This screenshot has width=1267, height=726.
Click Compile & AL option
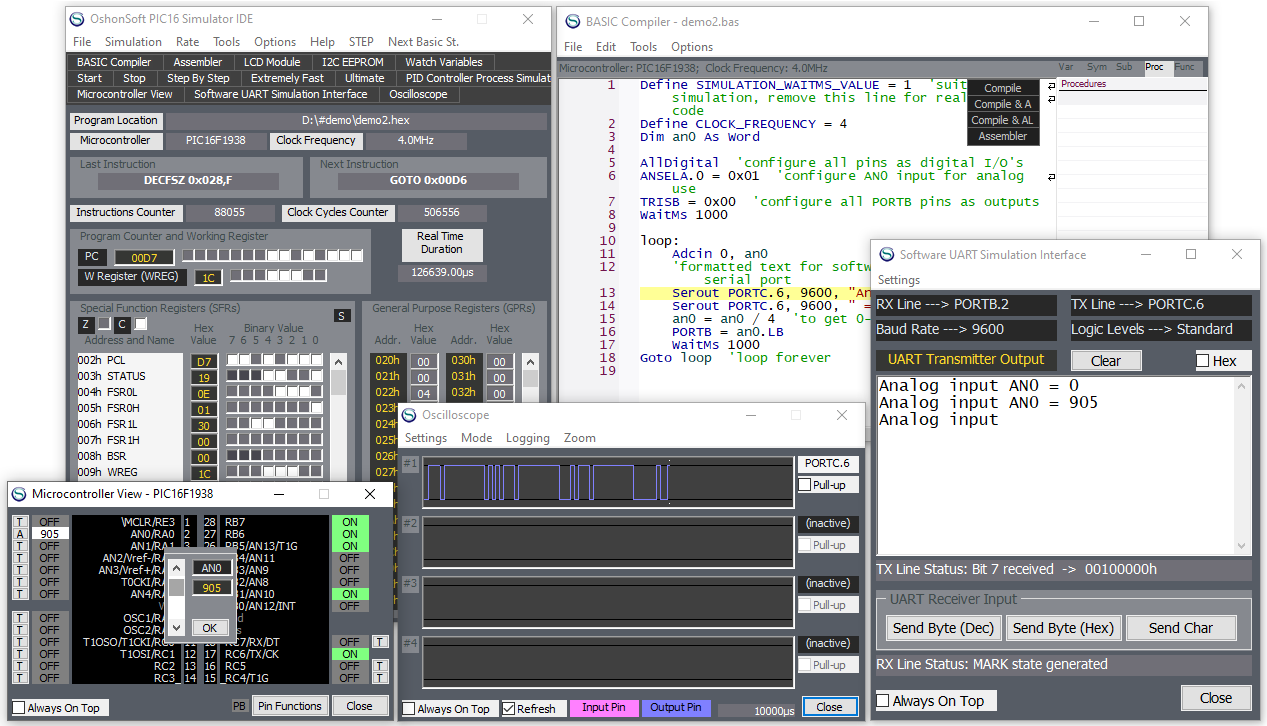click(x=1003, y=120)
